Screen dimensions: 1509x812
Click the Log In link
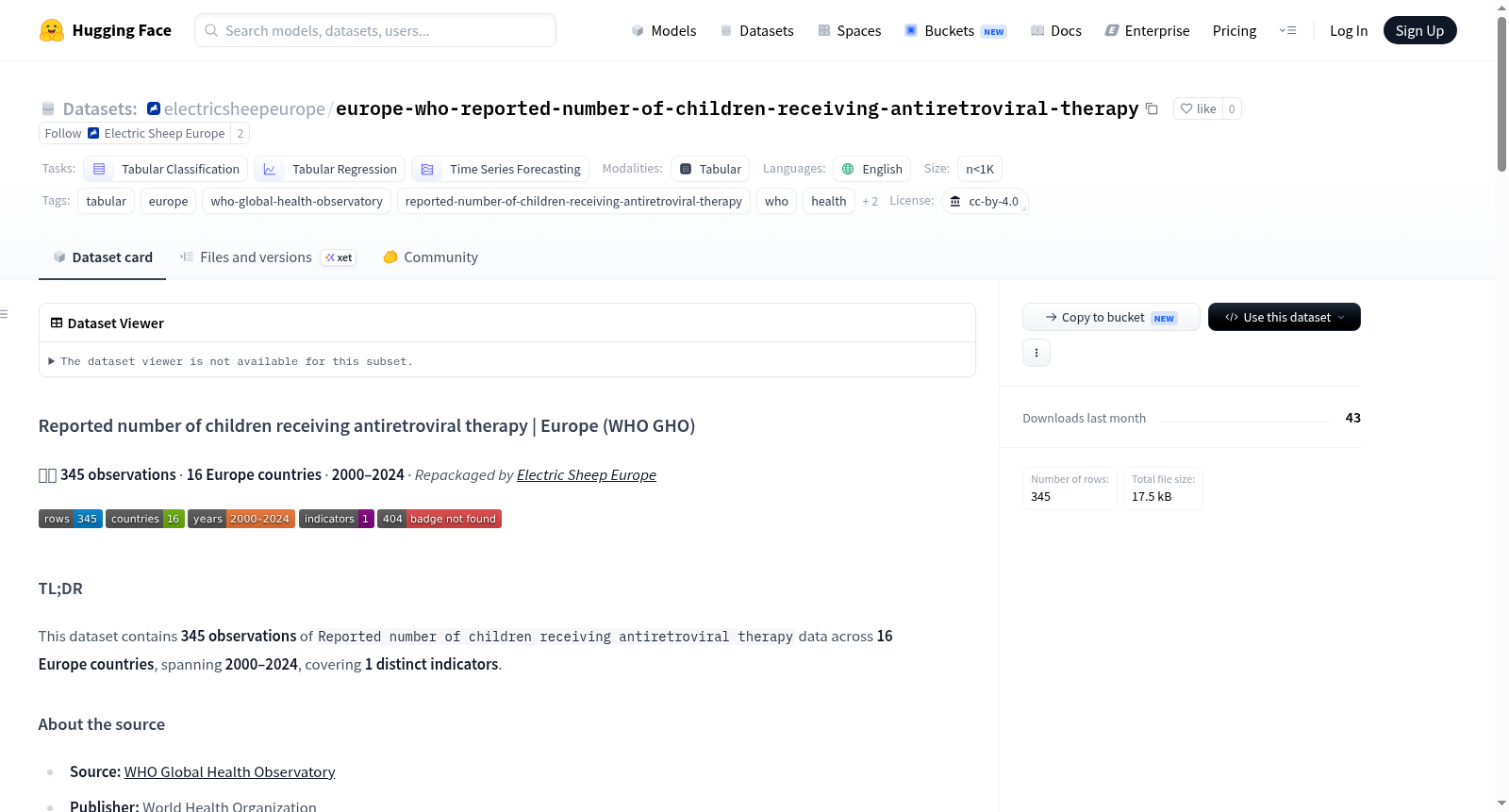(1349, 30)
